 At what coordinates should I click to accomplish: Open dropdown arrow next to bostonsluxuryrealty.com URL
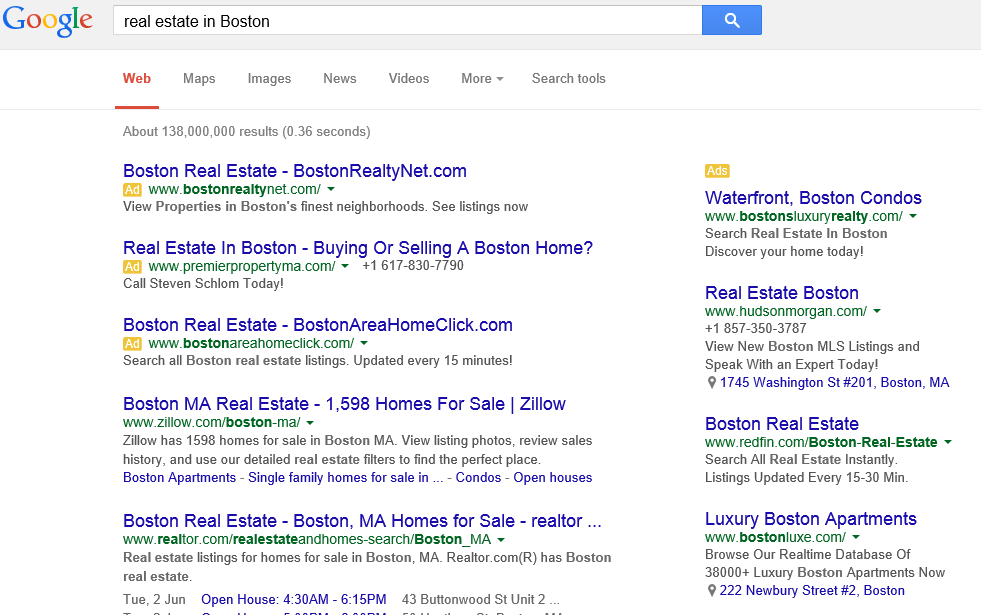point(913,216)
